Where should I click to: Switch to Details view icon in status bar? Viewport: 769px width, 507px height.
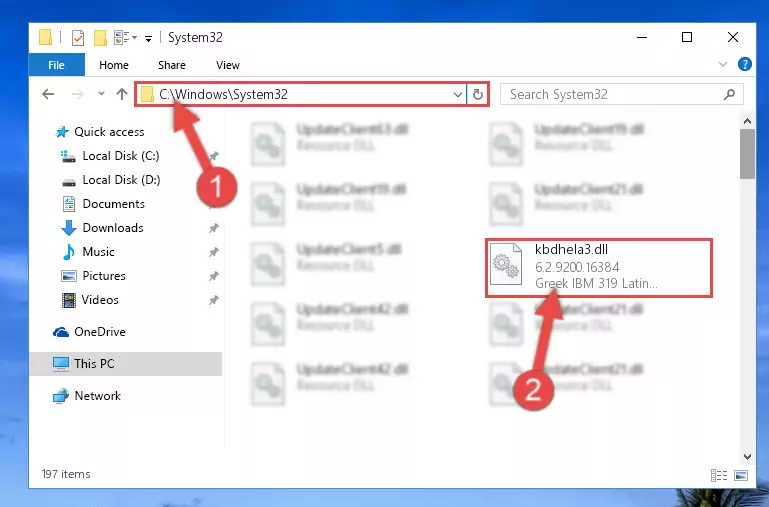pyautogui.click(x=718, y=475)
